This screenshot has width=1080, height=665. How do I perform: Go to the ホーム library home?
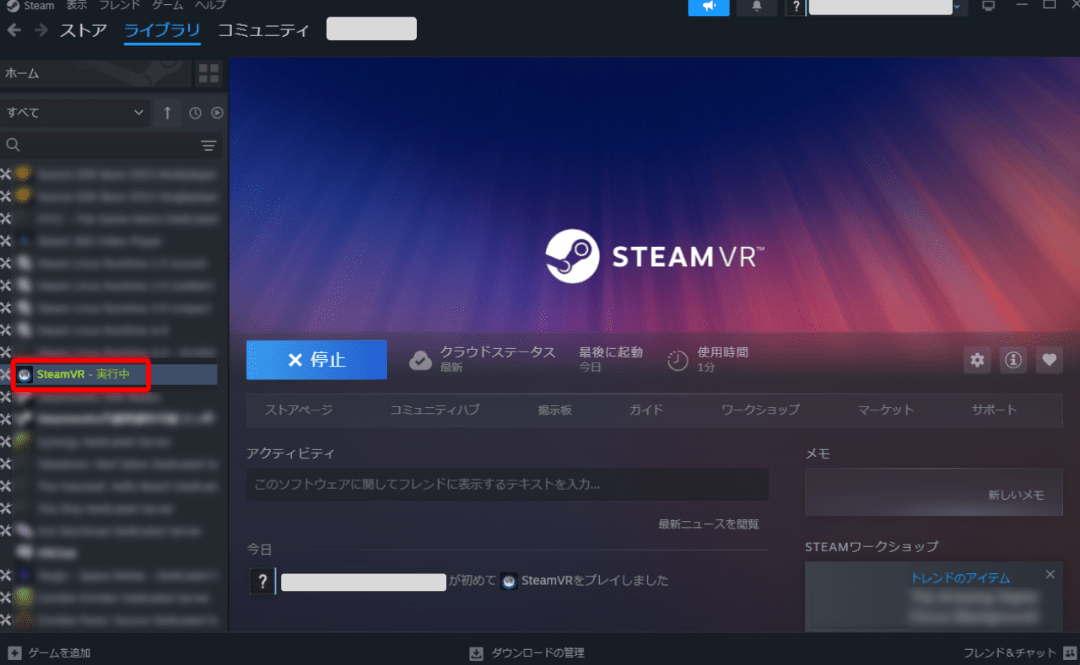(96, 73)
